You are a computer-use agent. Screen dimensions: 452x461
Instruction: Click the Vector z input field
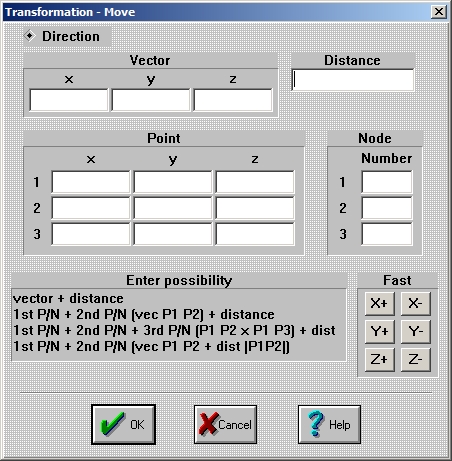pos(233,100)
